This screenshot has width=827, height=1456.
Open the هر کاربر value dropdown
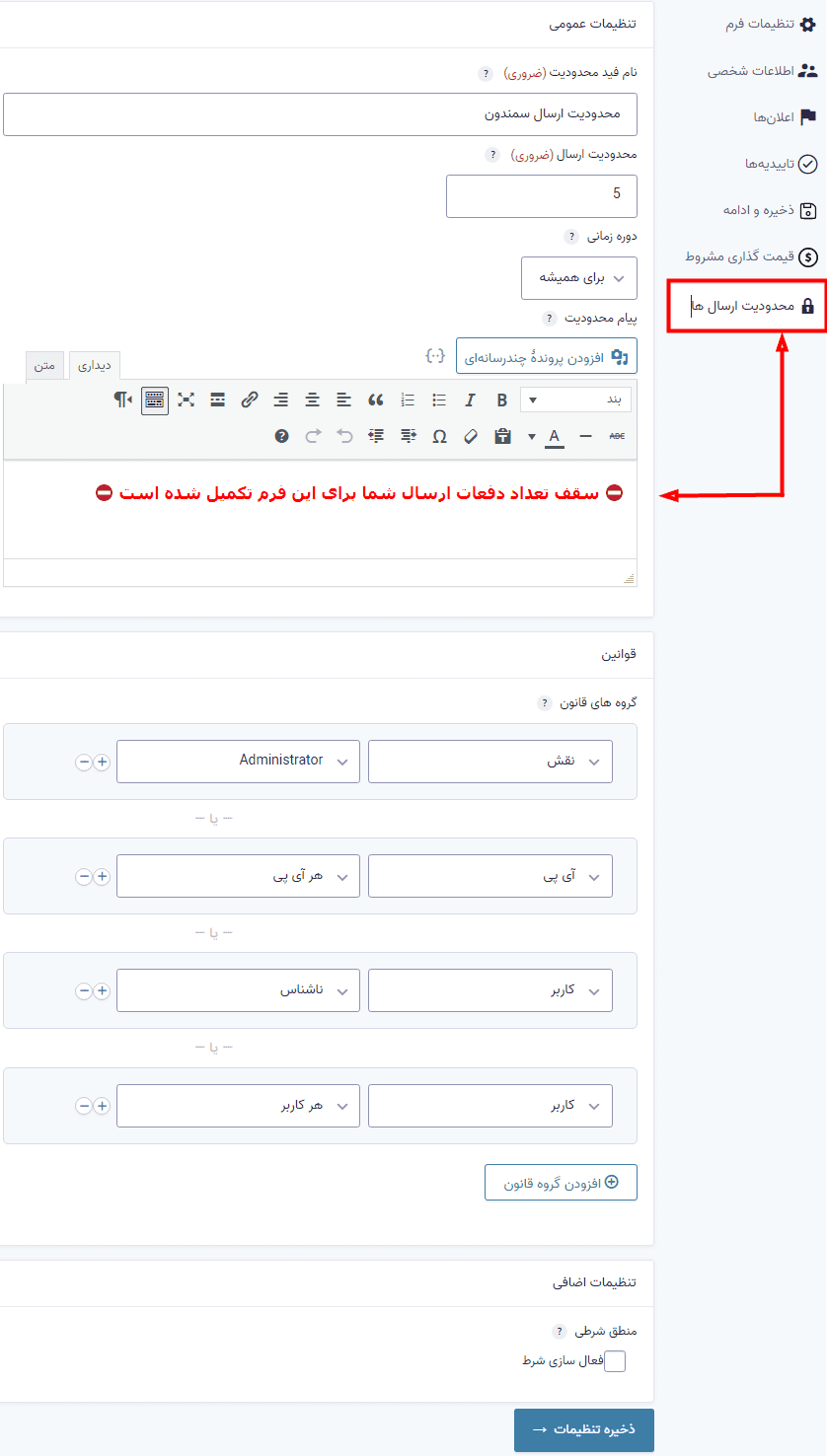[238, 1105]
